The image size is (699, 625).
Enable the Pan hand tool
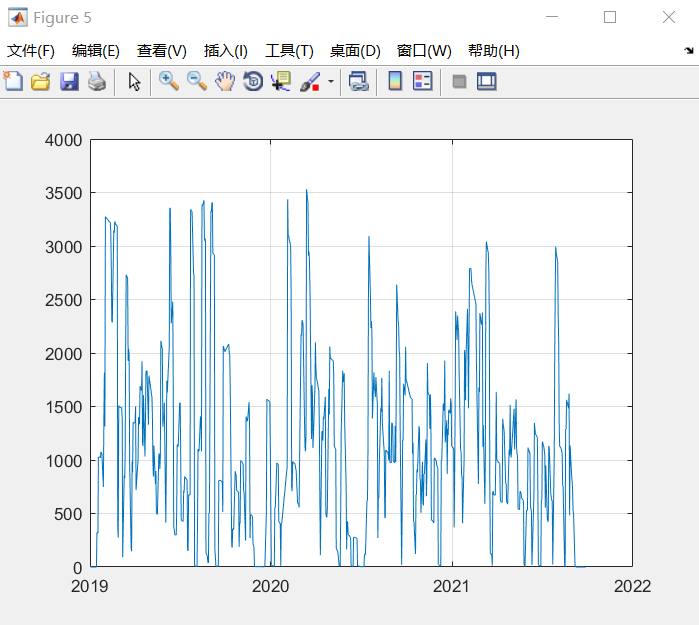(x=225, y=82)
